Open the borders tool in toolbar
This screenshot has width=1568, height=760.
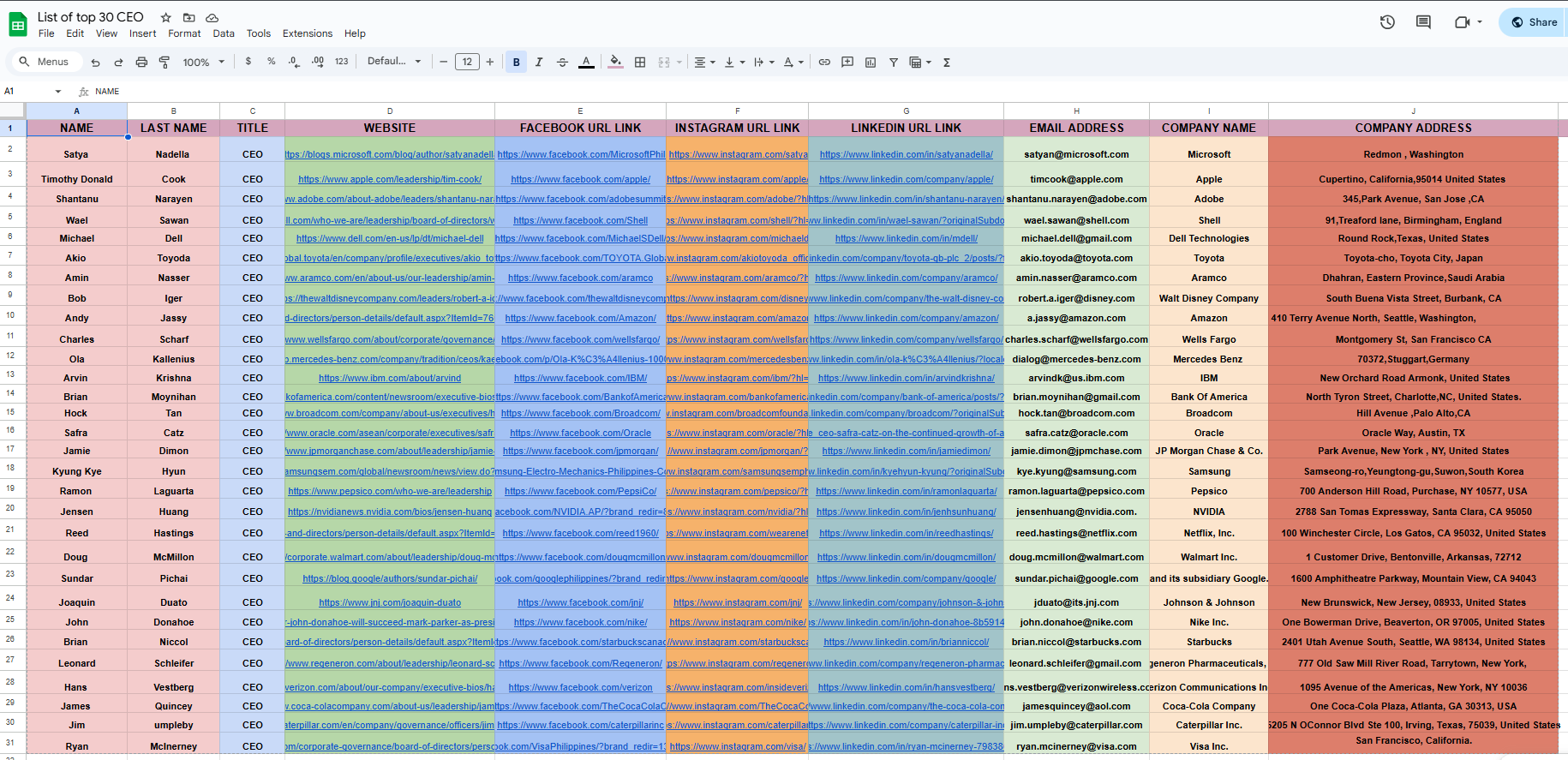640,62
